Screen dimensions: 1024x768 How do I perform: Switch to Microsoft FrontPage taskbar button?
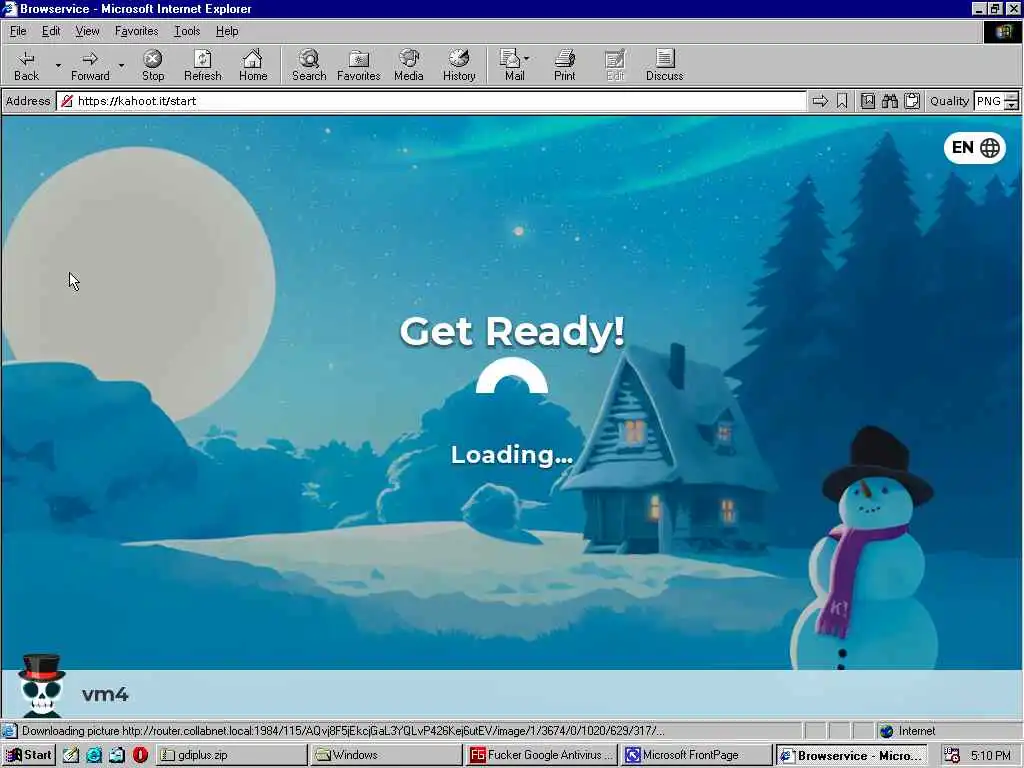pos(696,755)
